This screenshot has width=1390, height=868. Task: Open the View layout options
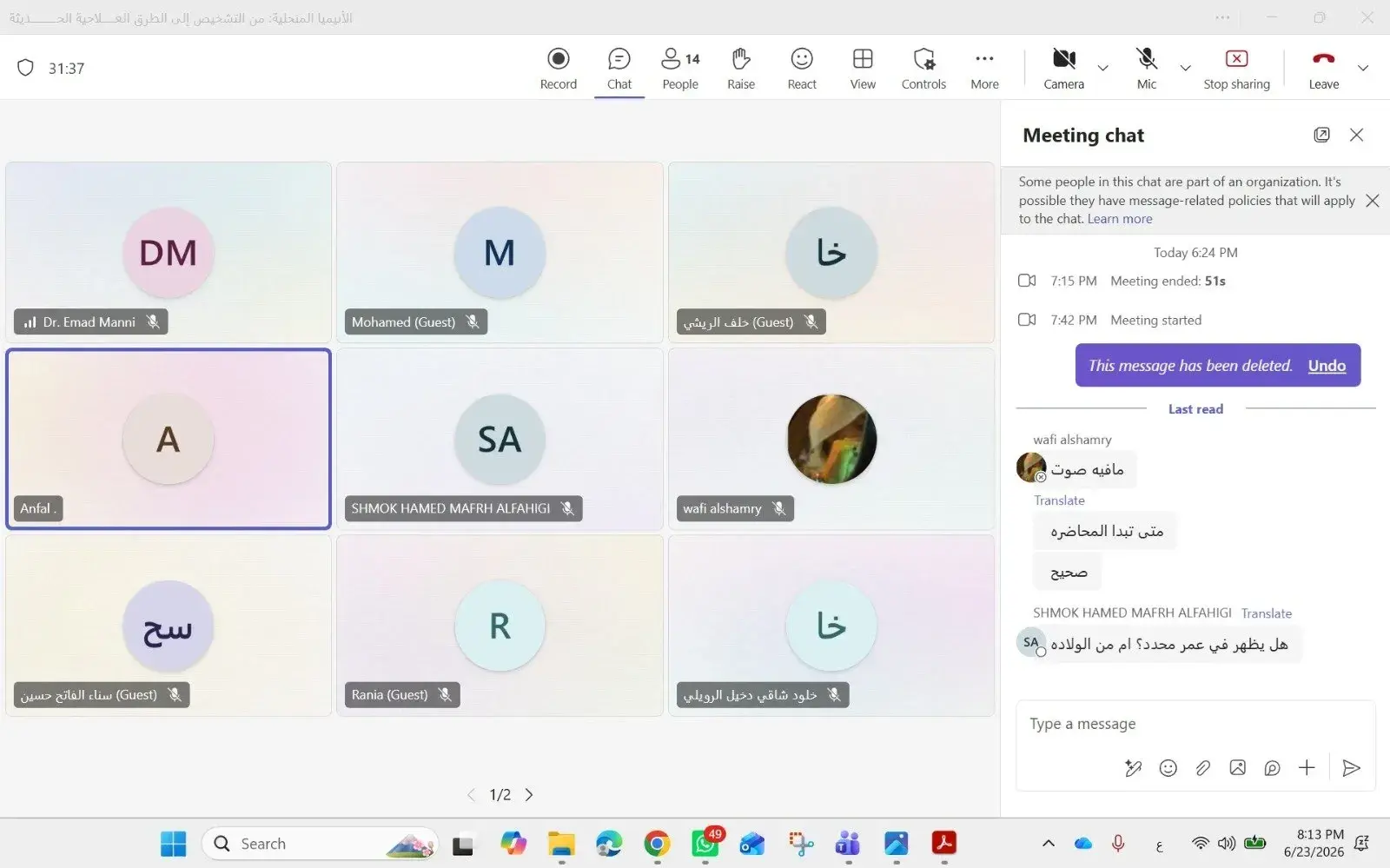click(863, 69)
